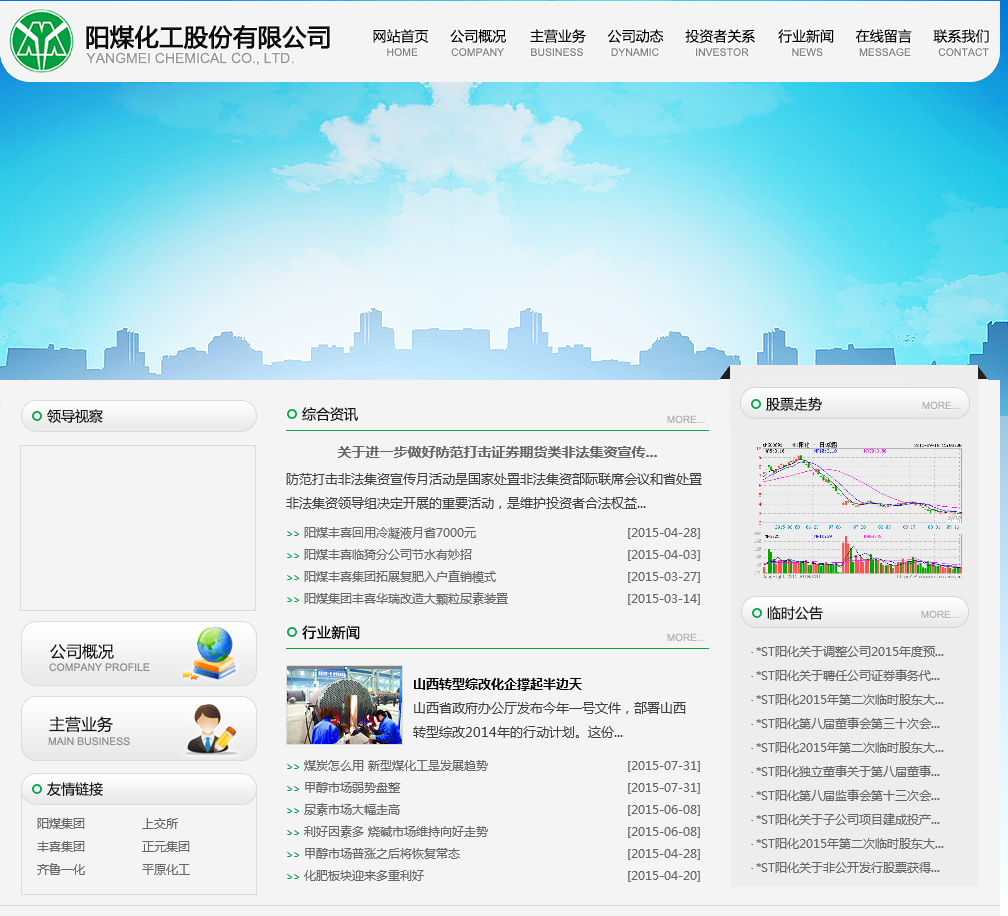Open the 主营业务 MAIN BUSINESS banner

[x=139, y=729]
